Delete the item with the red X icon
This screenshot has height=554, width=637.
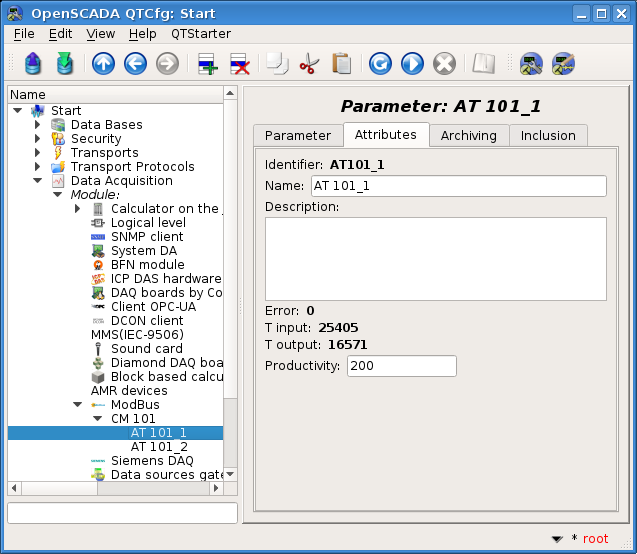coord(240,64)
